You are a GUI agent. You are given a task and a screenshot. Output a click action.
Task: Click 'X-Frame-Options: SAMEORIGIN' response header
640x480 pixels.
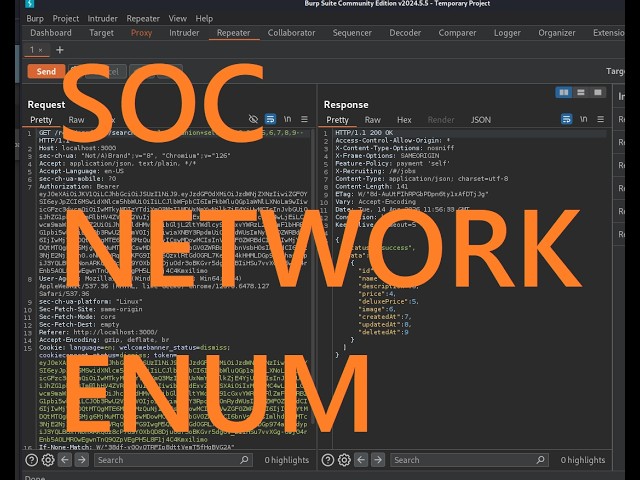pos(387,156)
